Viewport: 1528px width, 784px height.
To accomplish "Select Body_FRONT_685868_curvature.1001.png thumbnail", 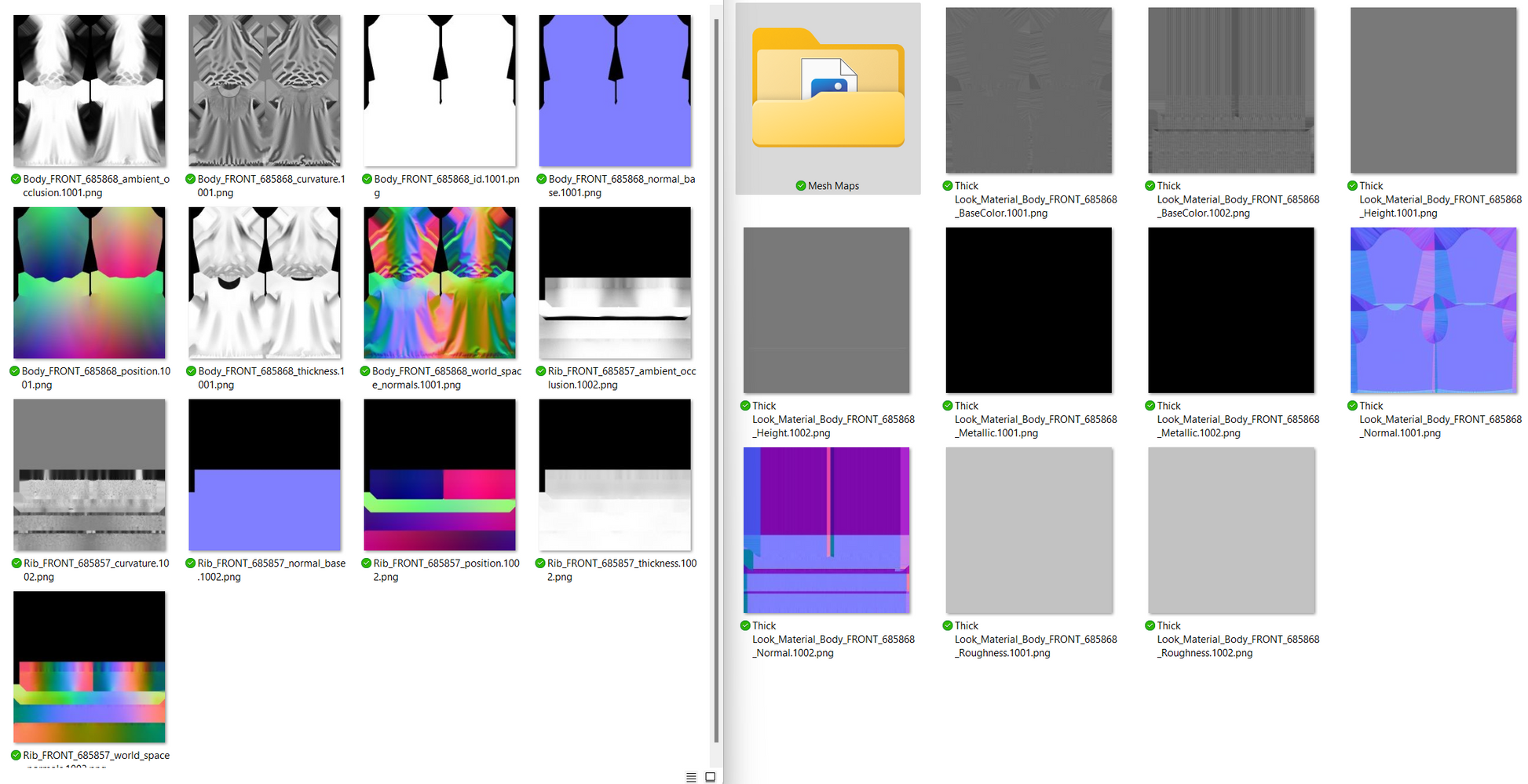I will pyautogui.click(x=265, y=90).
